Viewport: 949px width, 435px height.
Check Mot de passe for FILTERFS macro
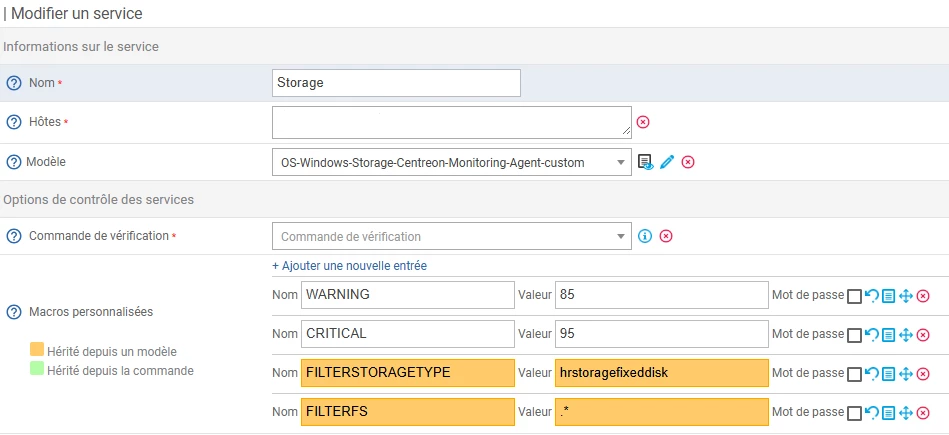(854, 413)
